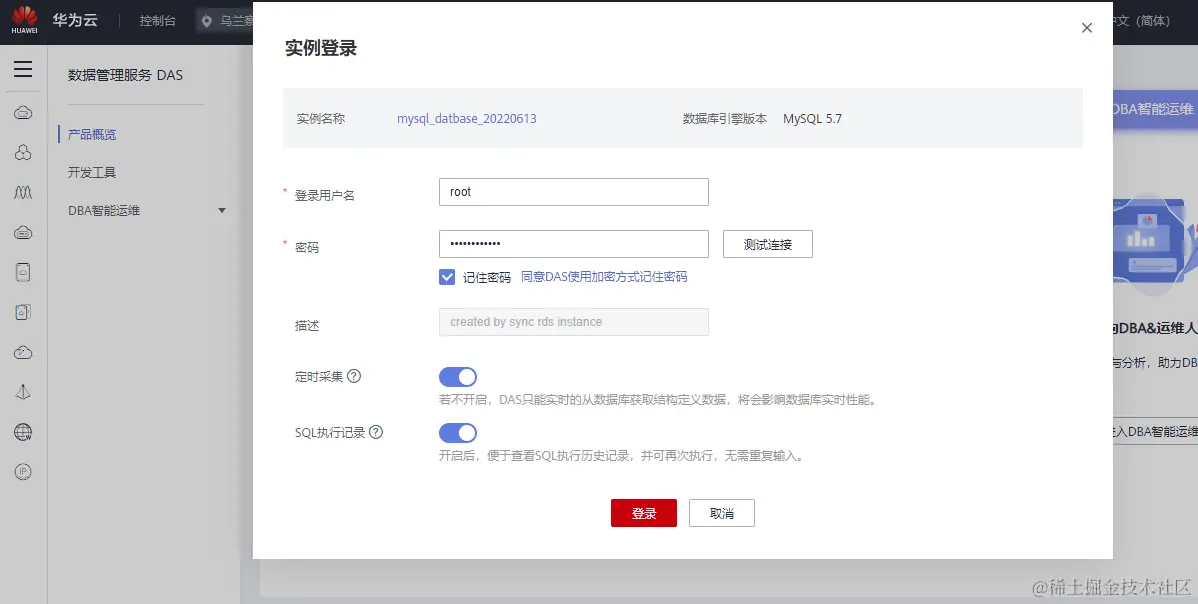Open 同意DAS使用加密方式记住密码 link
This screenshot has width=1198, height=604.
(x=604, y=276)
